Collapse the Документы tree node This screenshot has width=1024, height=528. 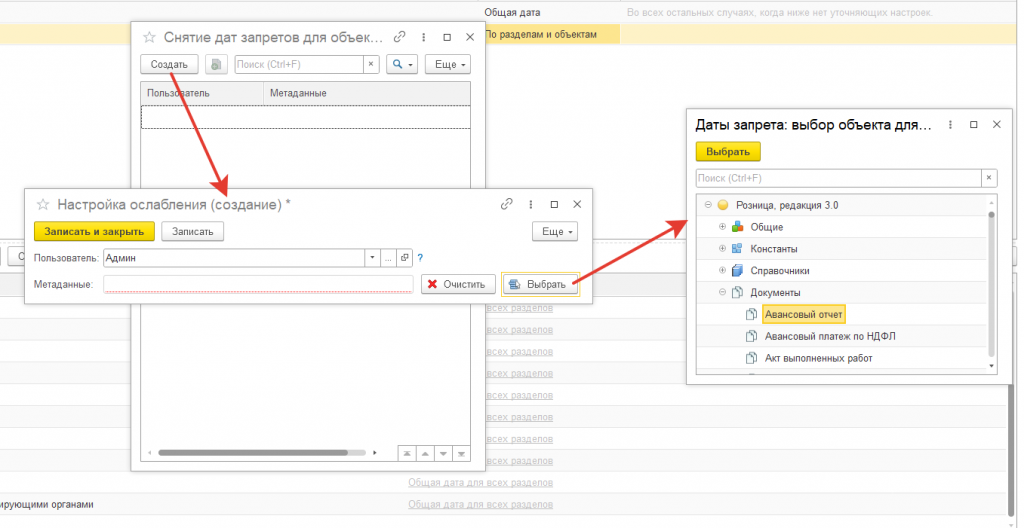[x=722, y=293]
